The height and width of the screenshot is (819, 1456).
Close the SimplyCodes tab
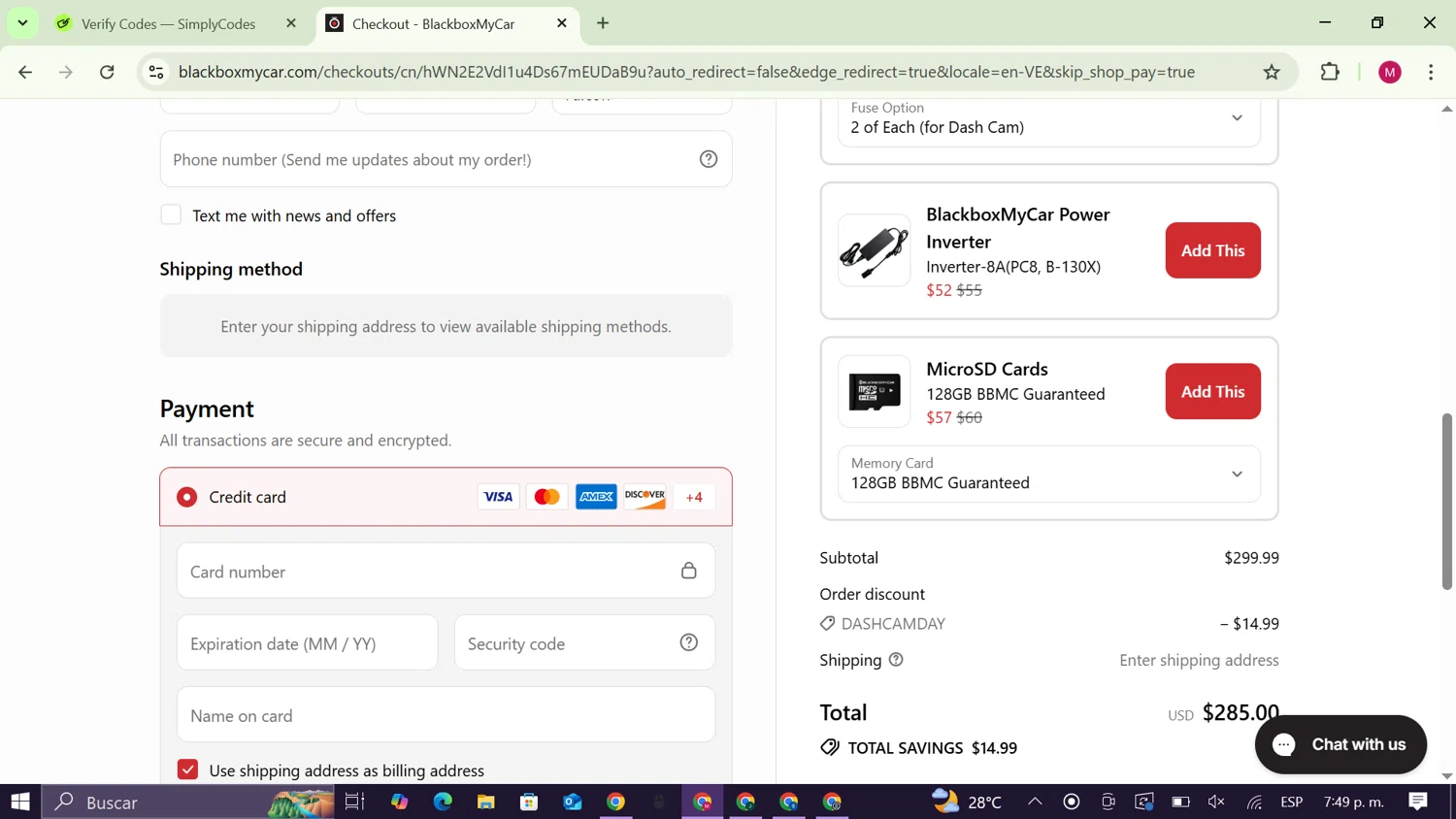coord(291,23)
